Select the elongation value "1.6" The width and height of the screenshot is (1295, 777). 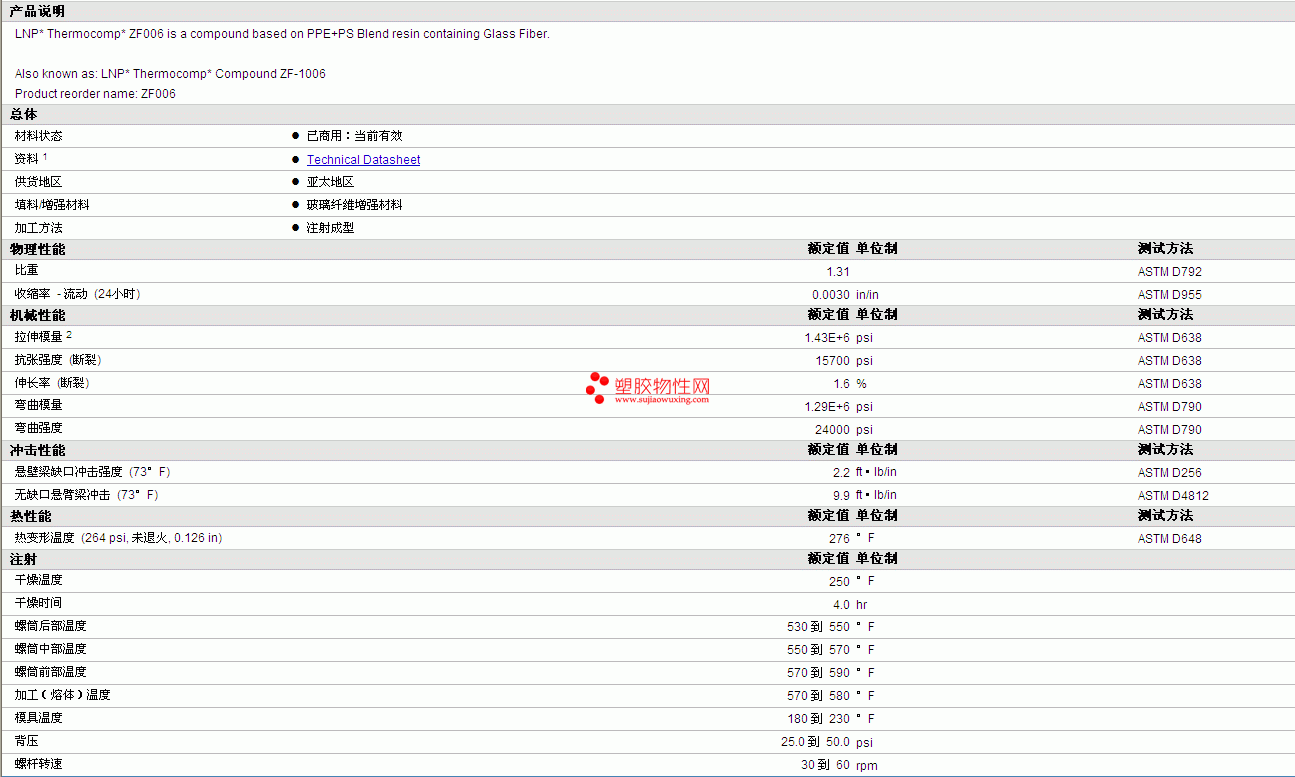pyautogui.click(x=842, y=384)
